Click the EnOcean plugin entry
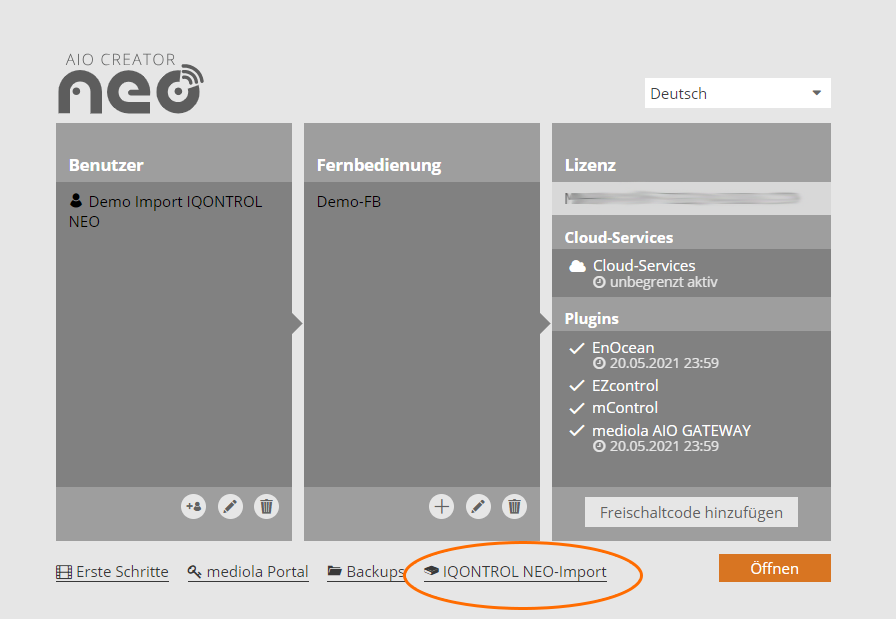The height and width of the screenshot is (619, 896). pos(623,348)
